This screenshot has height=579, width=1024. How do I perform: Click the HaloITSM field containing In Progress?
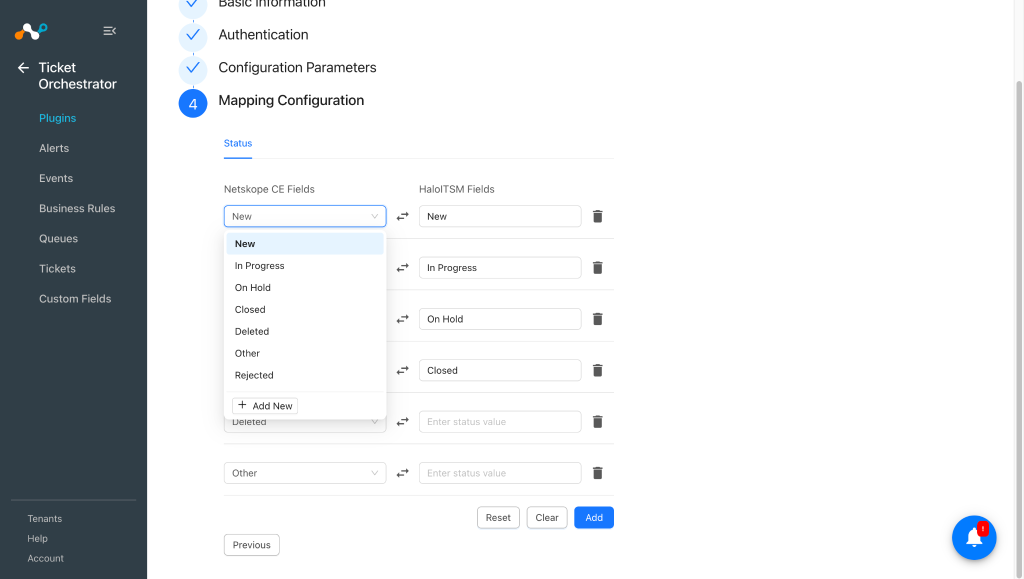(x=500, y=268)
